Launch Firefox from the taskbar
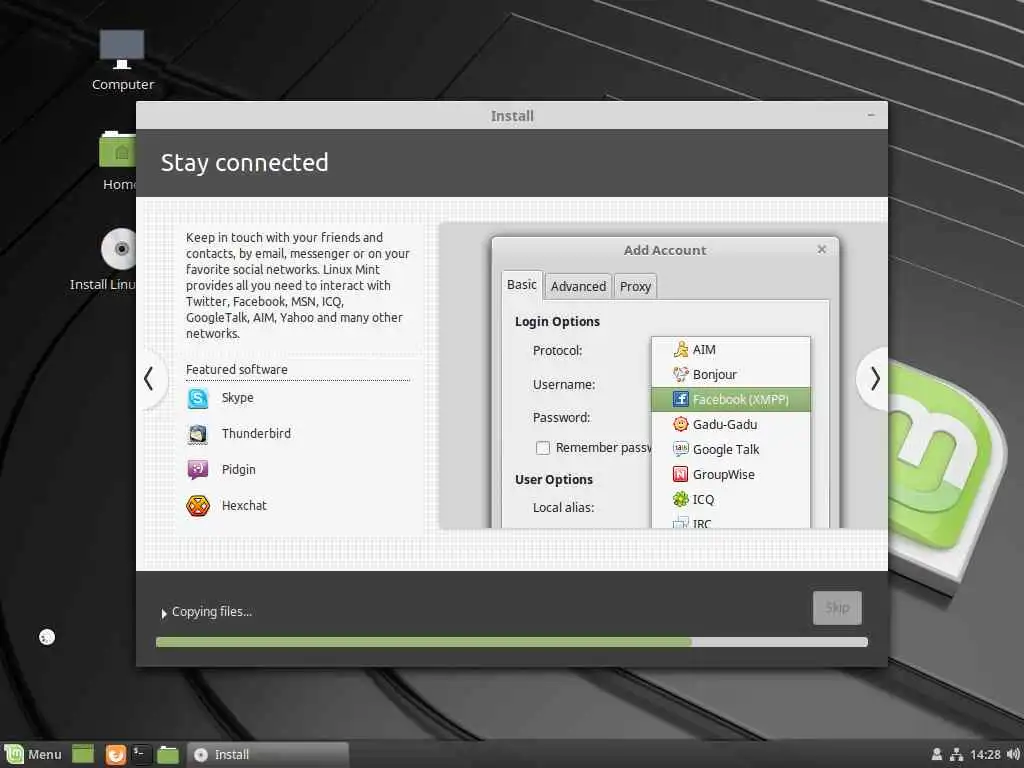The width and height of the screenshot is (1024, 768). click(116, 754)
